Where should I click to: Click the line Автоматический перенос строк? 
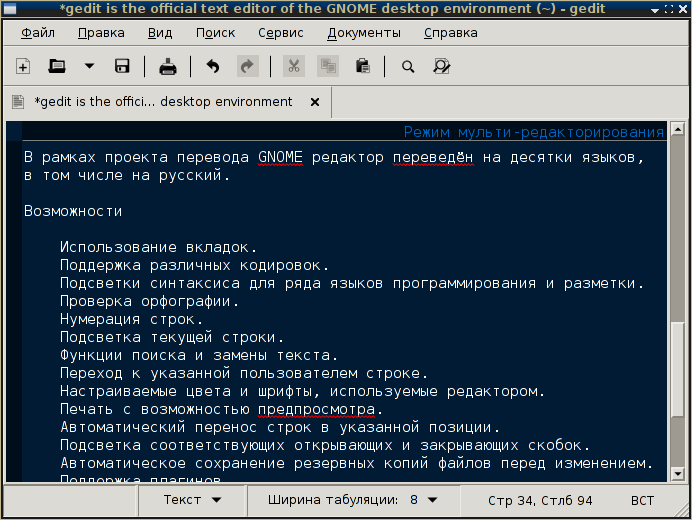[280, 427]
